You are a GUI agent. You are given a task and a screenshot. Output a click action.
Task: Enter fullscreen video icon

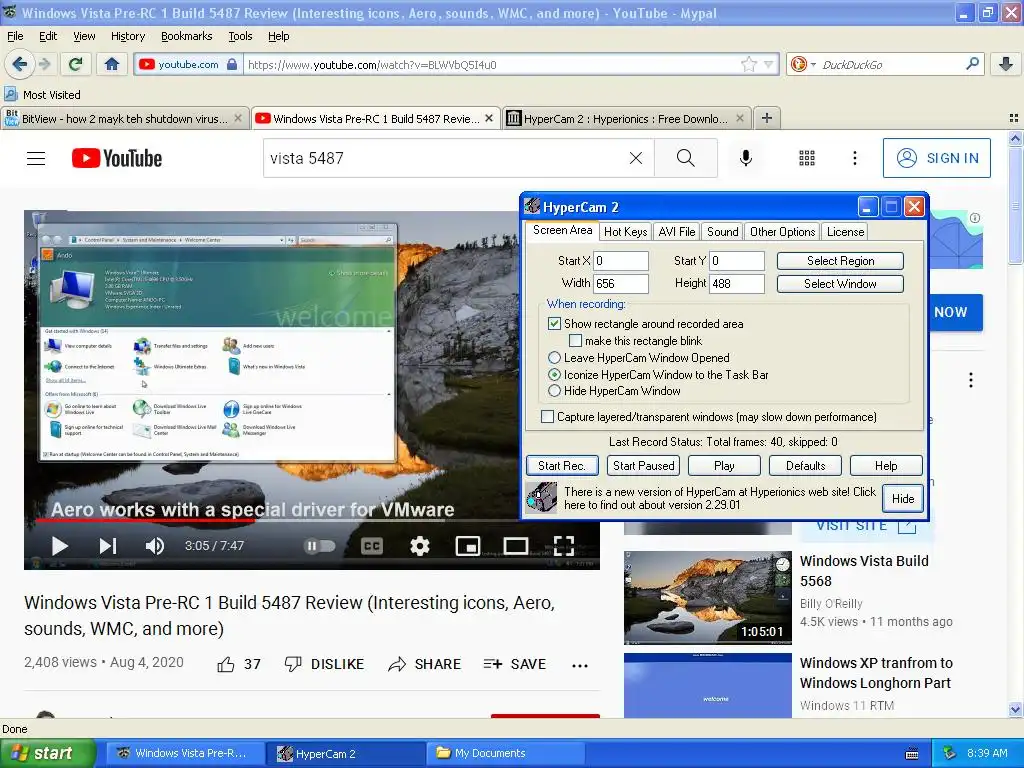tap(564, 545)
